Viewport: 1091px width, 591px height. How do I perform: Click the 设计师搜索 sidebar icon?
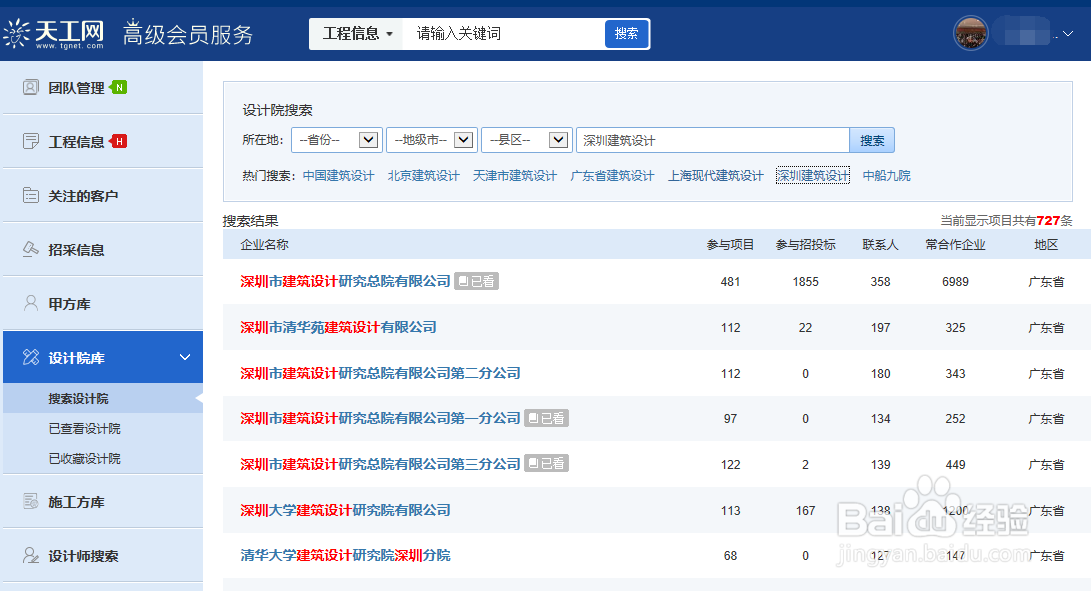tap(31, 555)
